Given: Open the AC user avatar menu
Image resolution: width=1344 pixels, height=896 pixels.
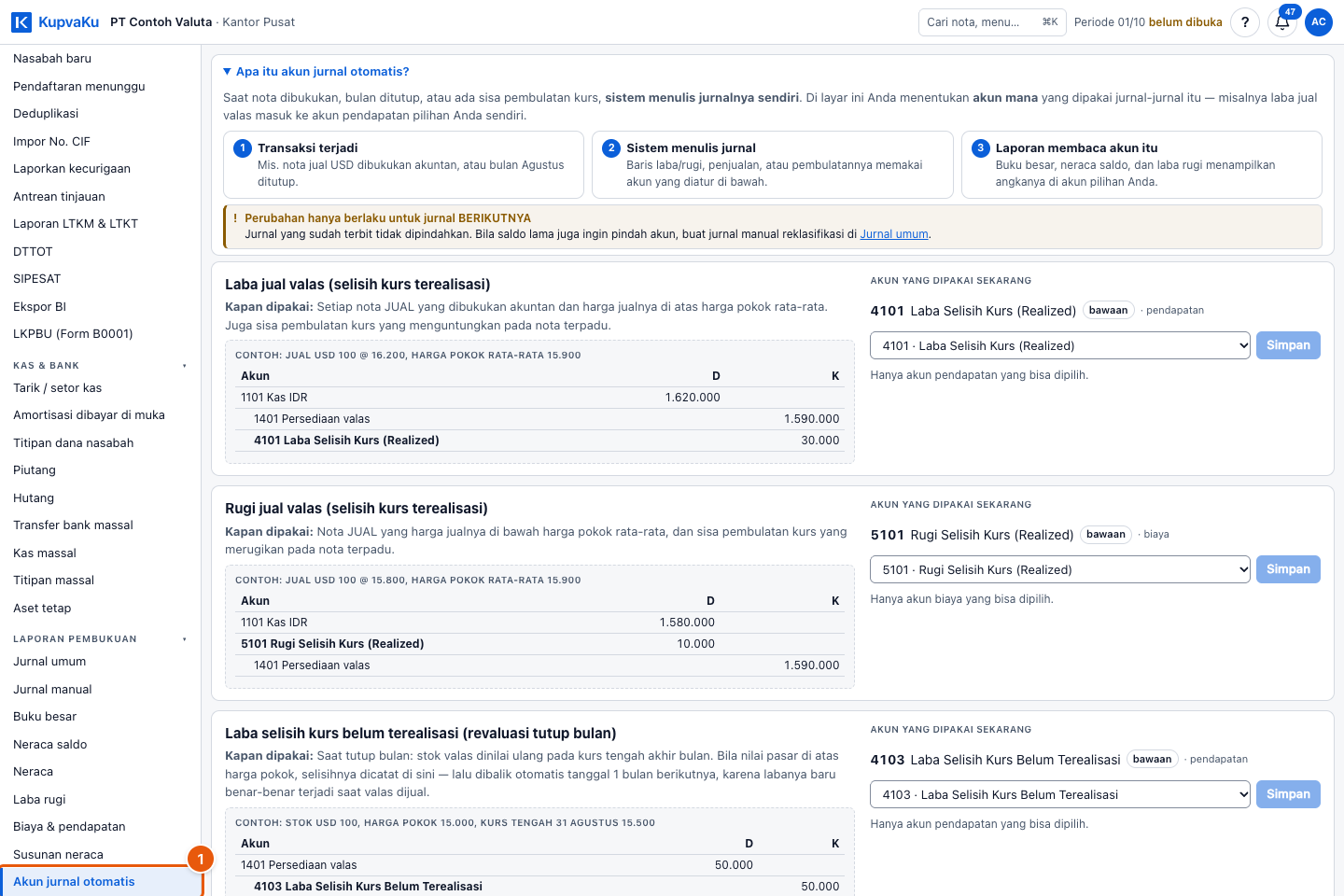Looking at the screenshot, I should click(x=1319, y=22).
